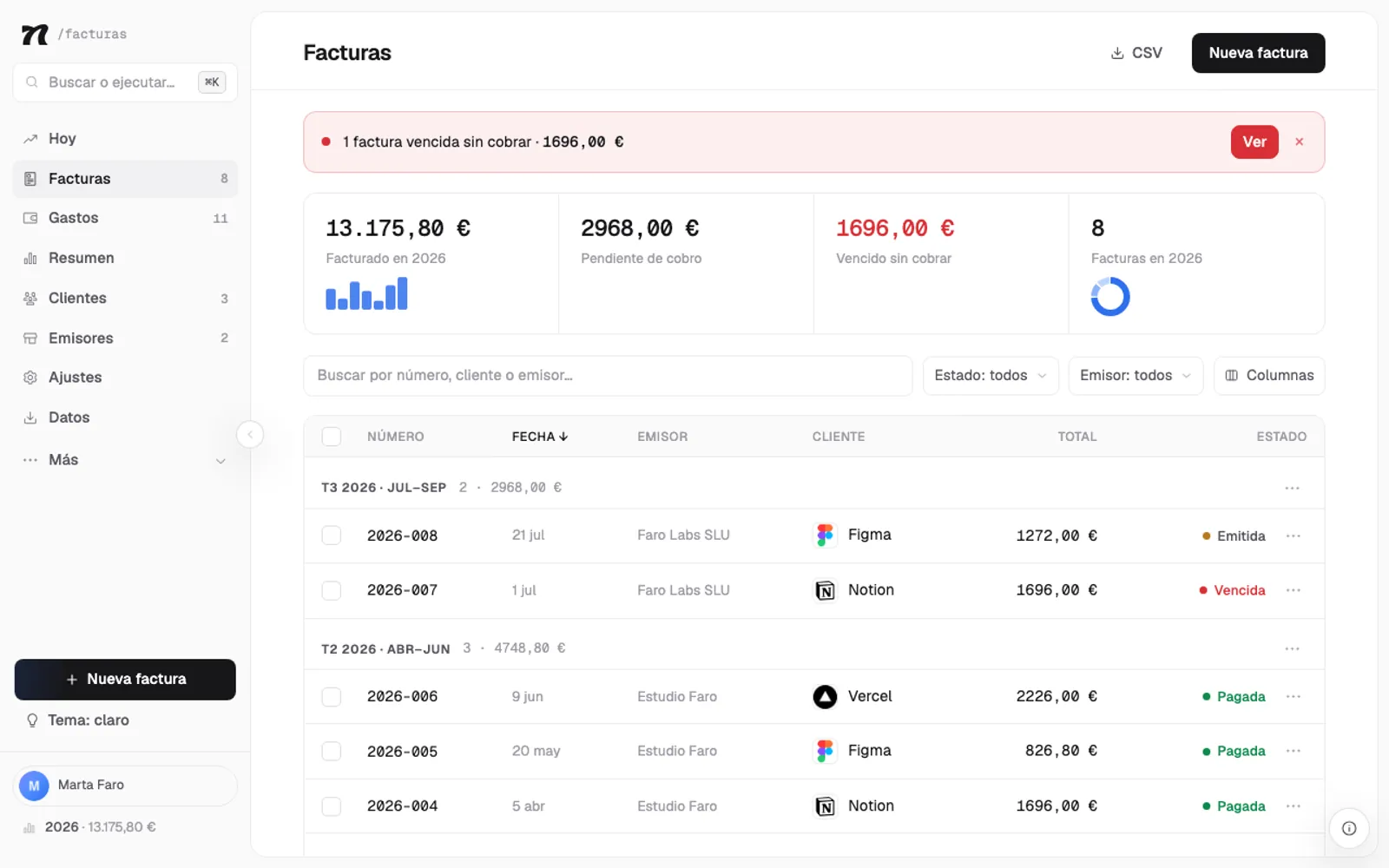Go to Hoy in sidebar
The image size is (1389, 868).
125,139
